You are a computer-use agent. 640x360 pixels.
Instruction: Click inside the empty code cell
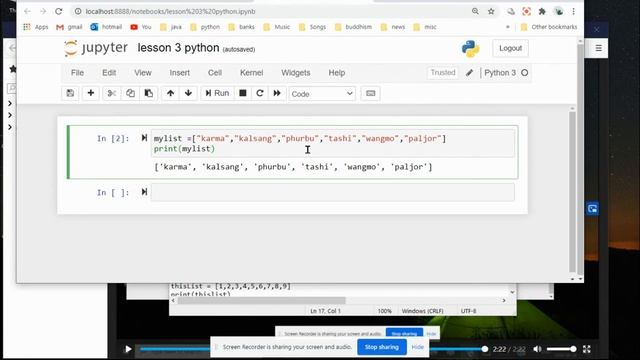click(333, 192)
